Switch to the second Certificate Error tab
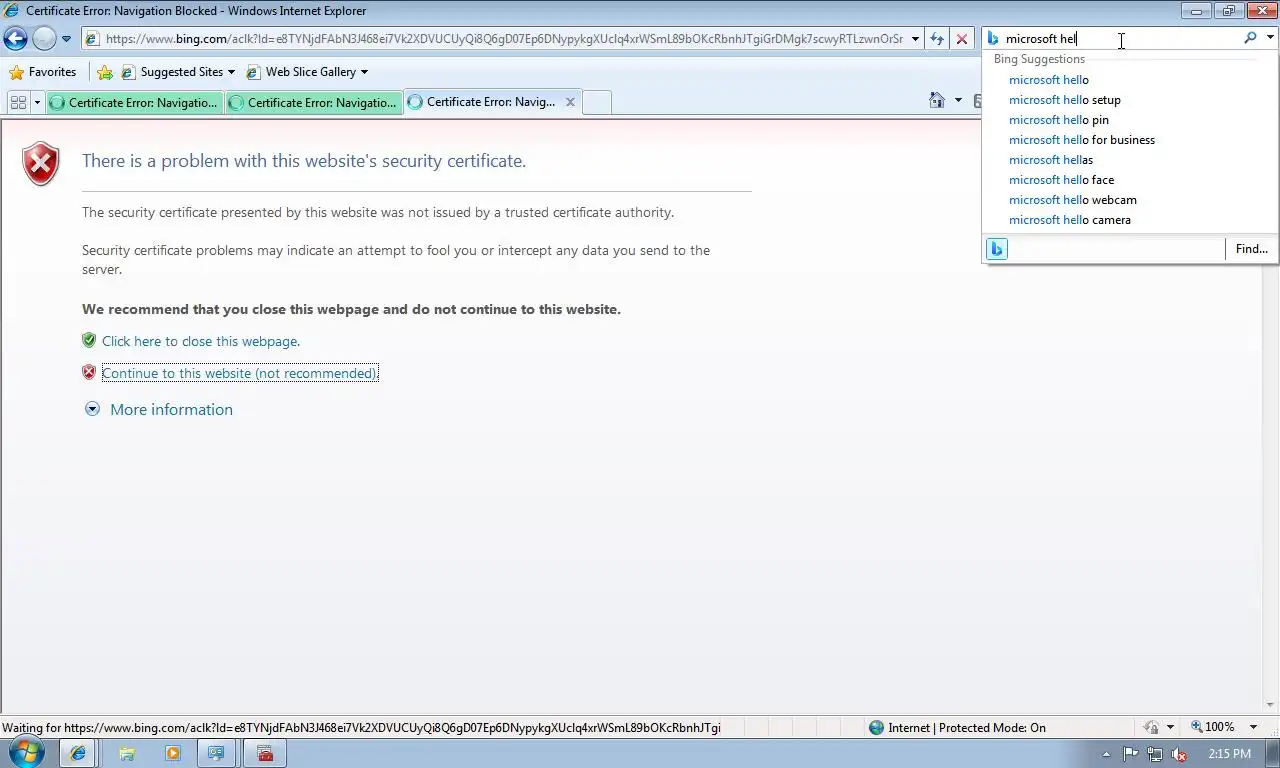Viewport: 1280px width, 768px height. pyautogui.click(x=314, y=102)
